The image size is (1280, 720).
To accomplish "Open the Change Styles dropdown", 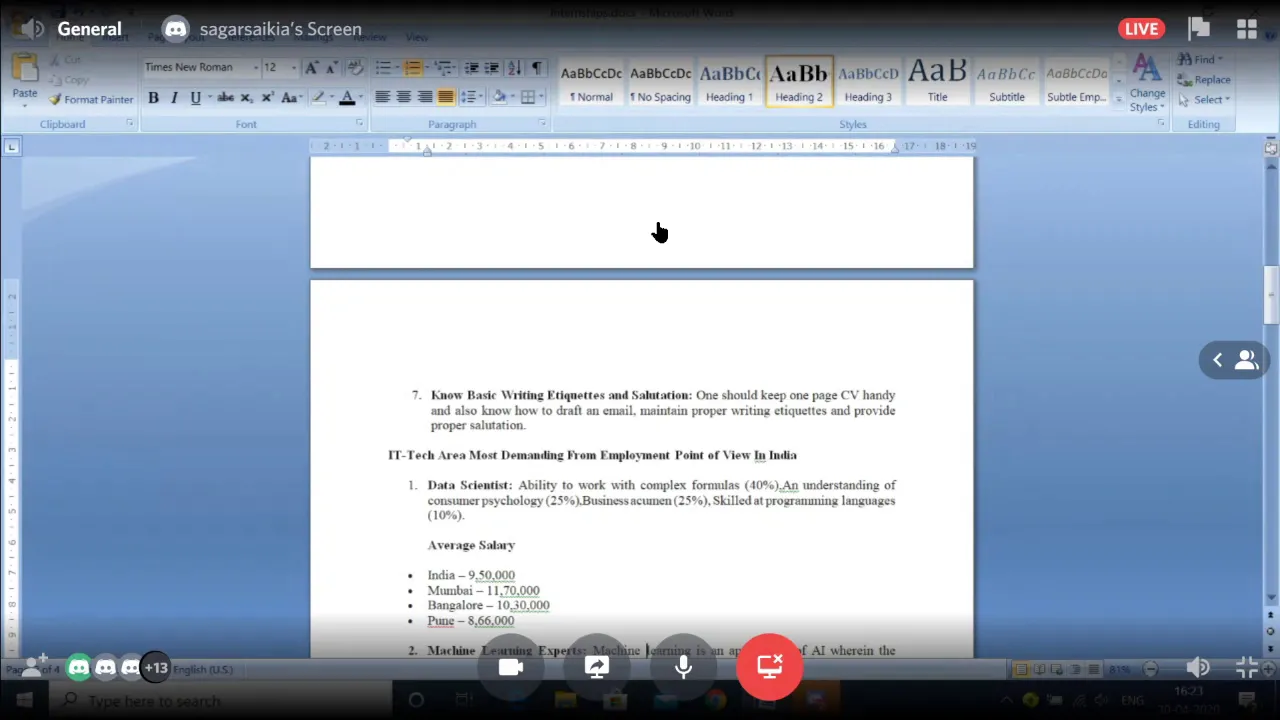I will [x=1147, y=83].
